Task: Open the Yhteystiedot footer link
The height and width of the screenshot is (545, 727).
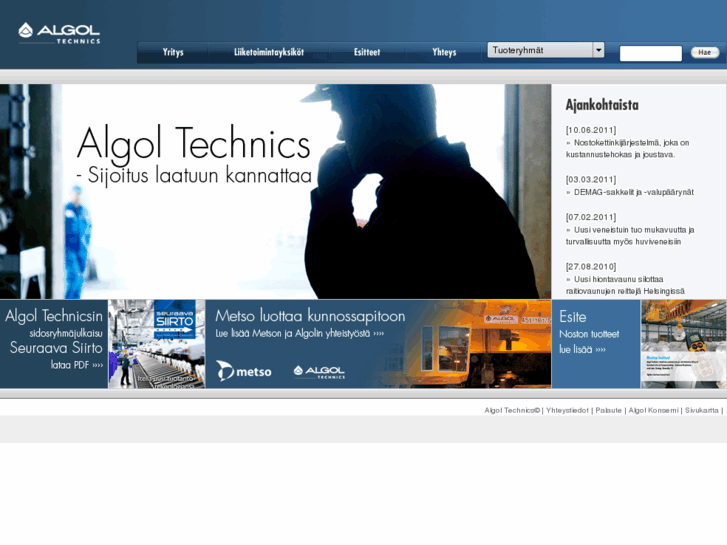Action: (x=567, y=410)
